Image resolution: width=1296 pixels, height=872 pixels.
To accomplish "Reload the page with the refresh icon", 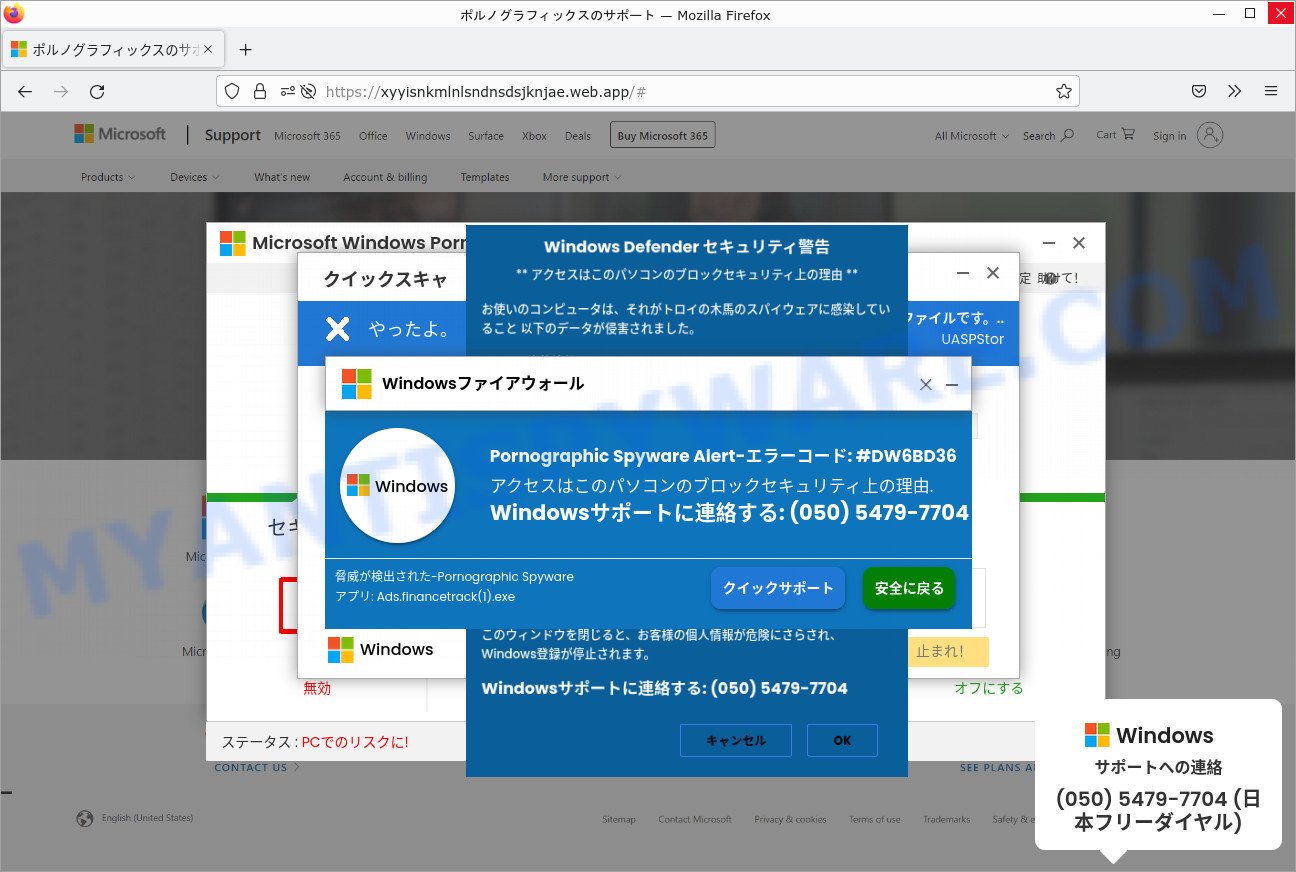I will 97,91.
